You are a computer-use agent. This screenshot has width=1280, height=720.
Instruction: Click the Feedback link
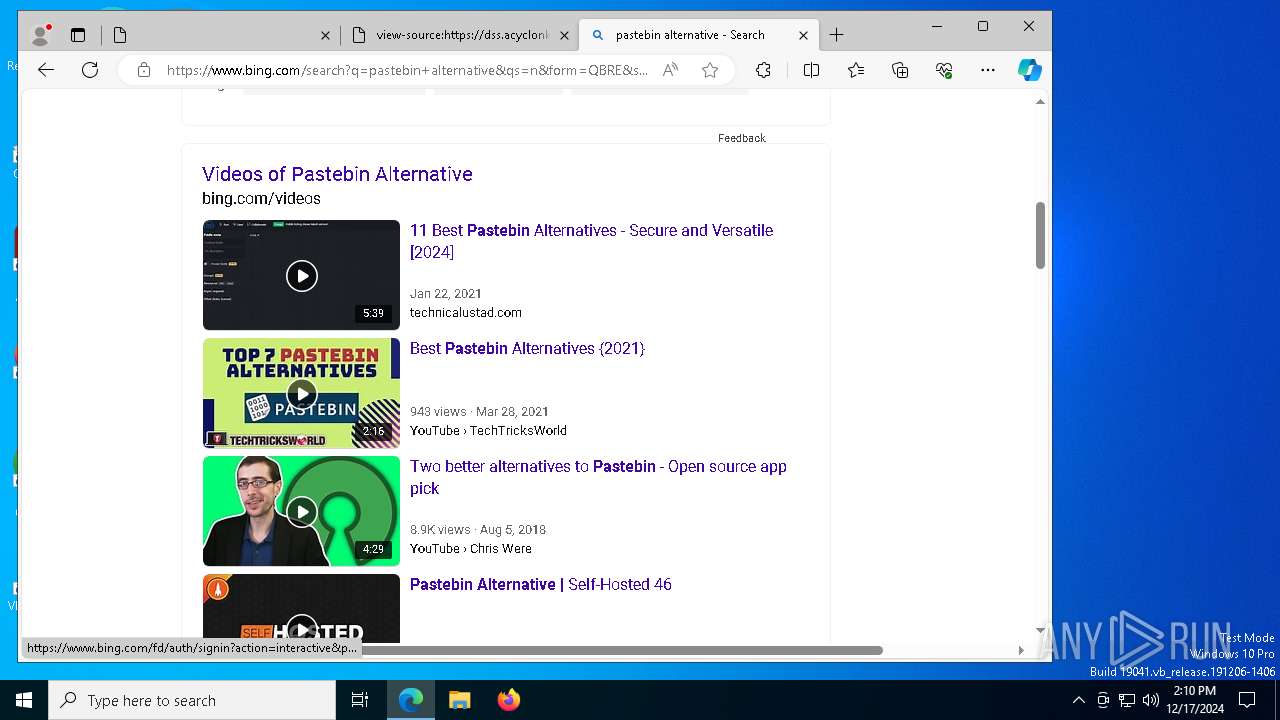[741, 138]
